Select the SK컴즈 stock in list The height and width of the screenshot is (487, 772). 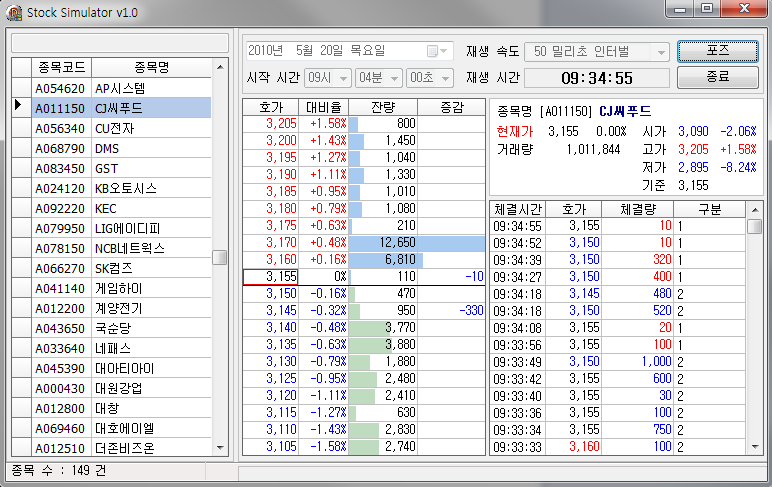click(150, 268)
